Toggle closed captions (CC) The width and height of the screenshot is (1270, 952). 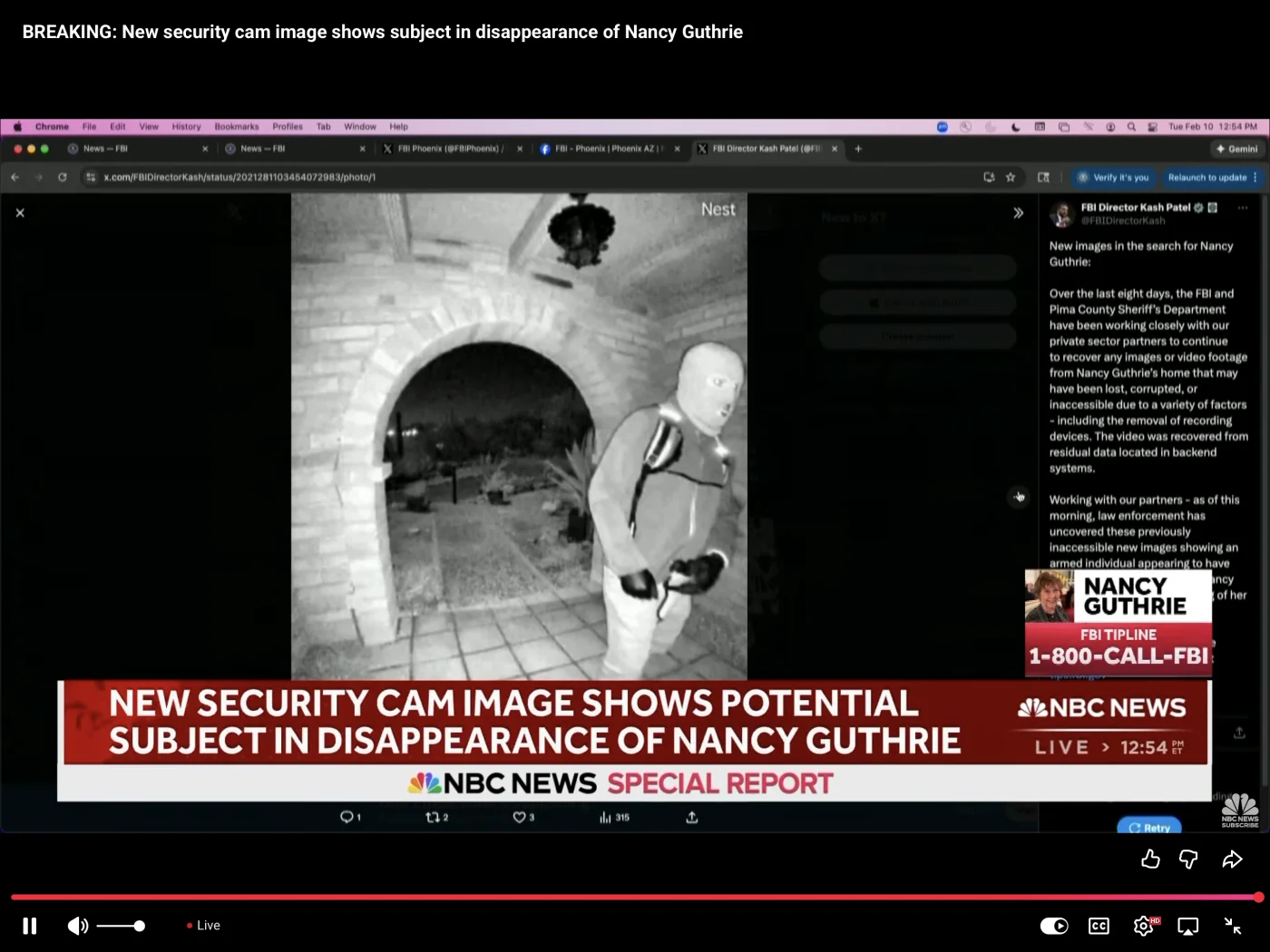[1099, 926]
